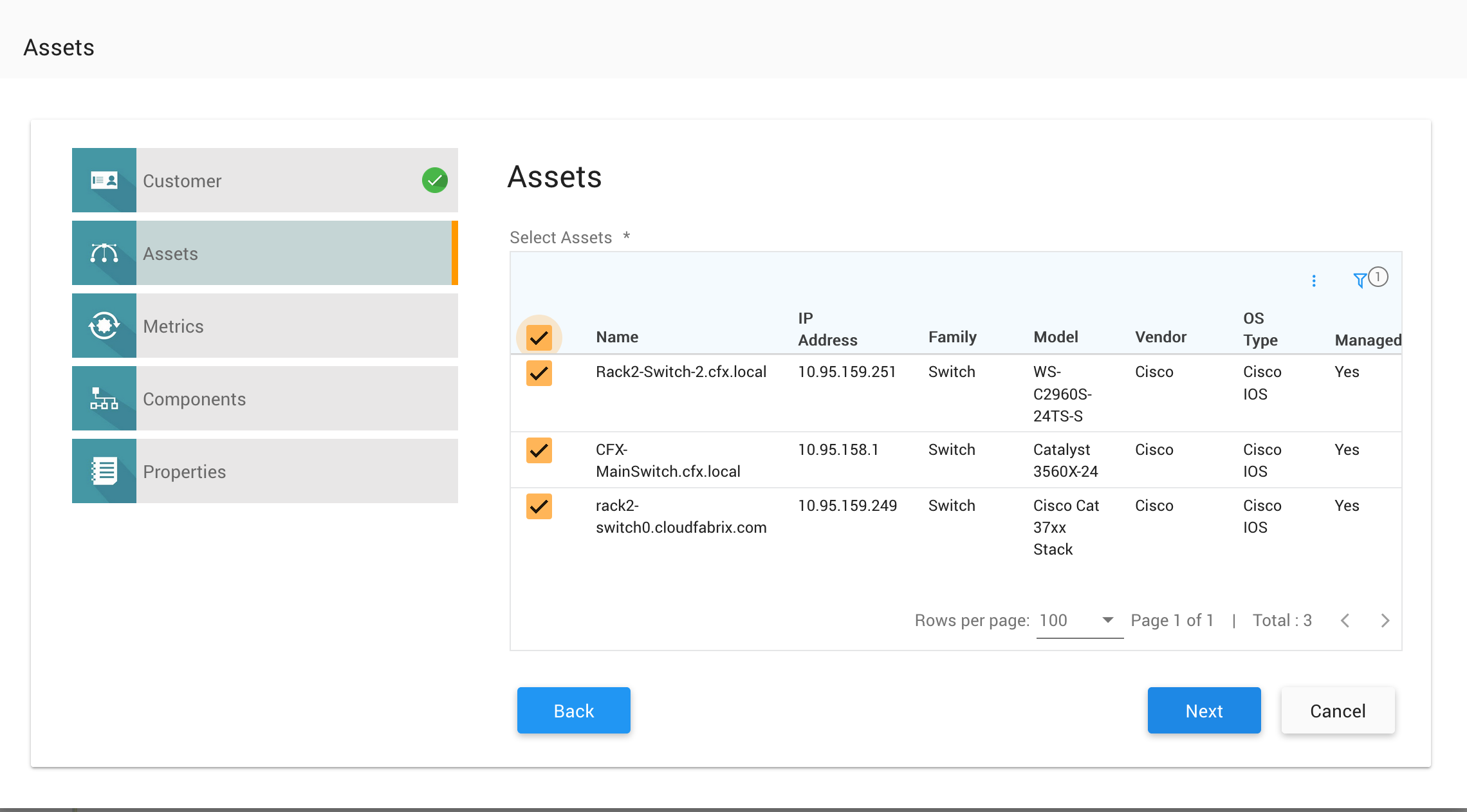Click the IP address 10.95.159.251
The height and width of the screenshot is (812, 1467).
(847, 372)
